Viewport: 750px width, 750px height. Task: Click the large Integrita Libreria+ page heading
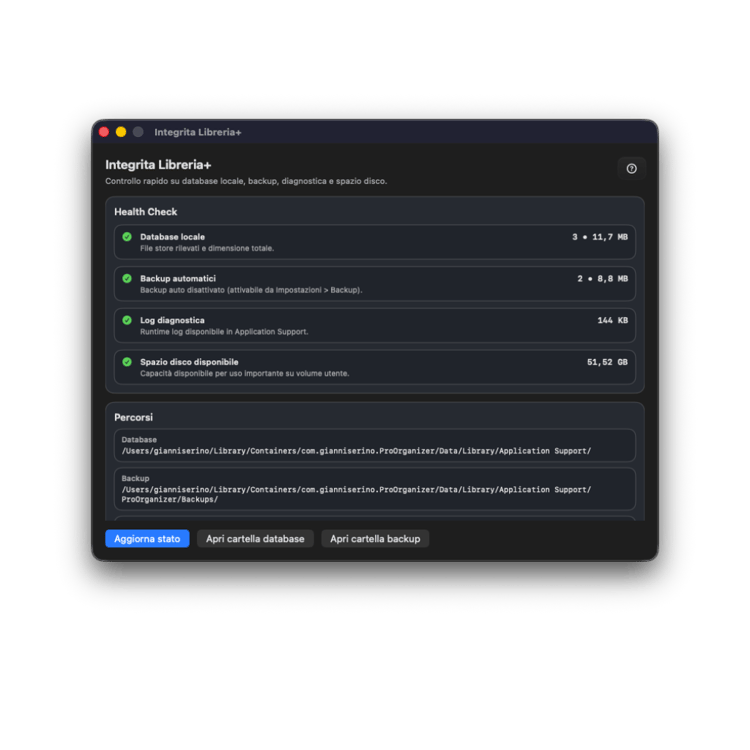pyautogui.click(x=158, y=165)
